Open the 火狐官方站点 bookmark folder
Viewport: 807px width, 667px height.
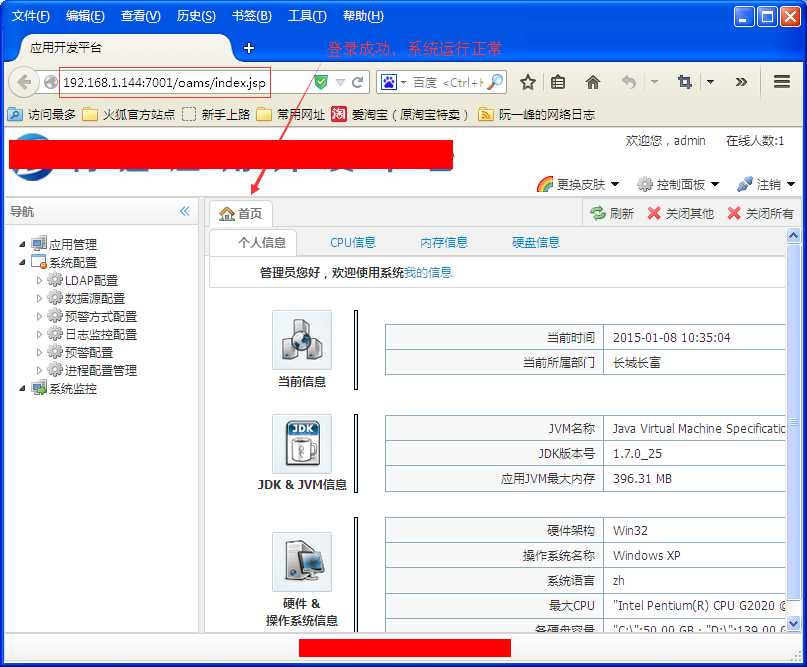click(x=129, y=114)
